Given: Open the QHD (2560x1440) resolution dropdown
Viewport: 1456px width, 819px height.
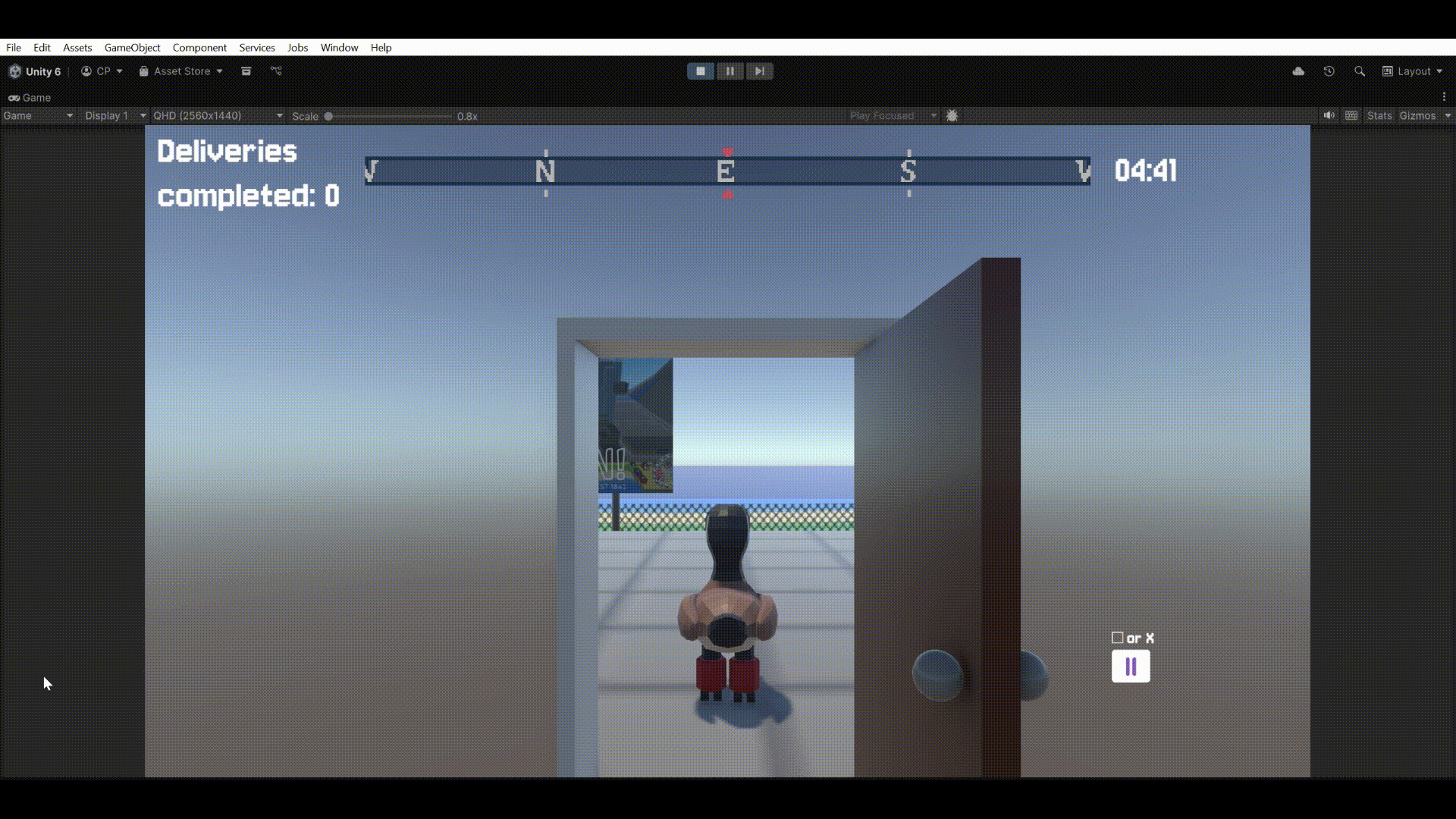Looking at the screenshot, I should (218, 116).
